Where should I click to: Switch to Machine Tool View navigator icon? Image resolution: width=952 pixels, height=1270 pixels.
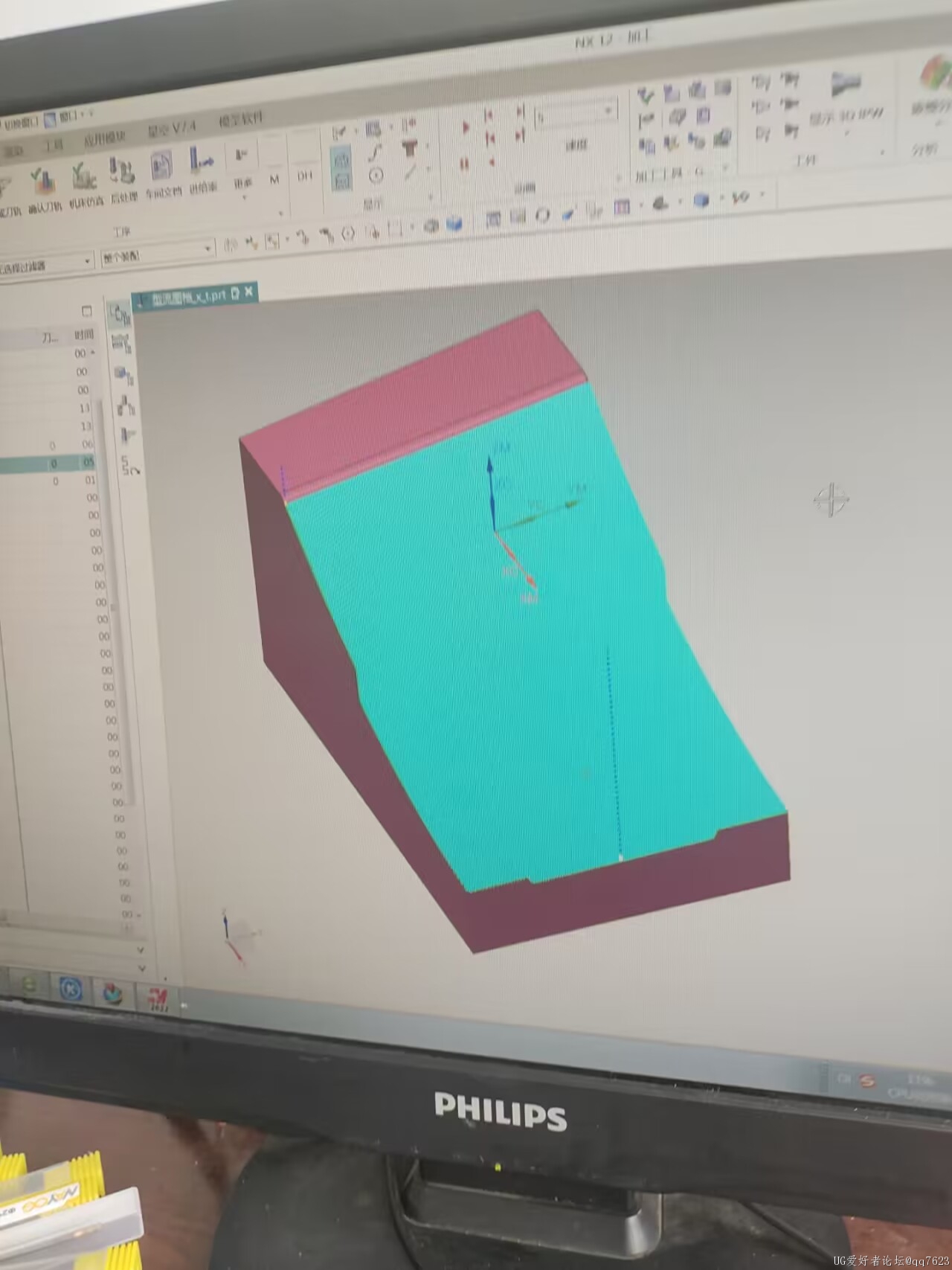120,344
